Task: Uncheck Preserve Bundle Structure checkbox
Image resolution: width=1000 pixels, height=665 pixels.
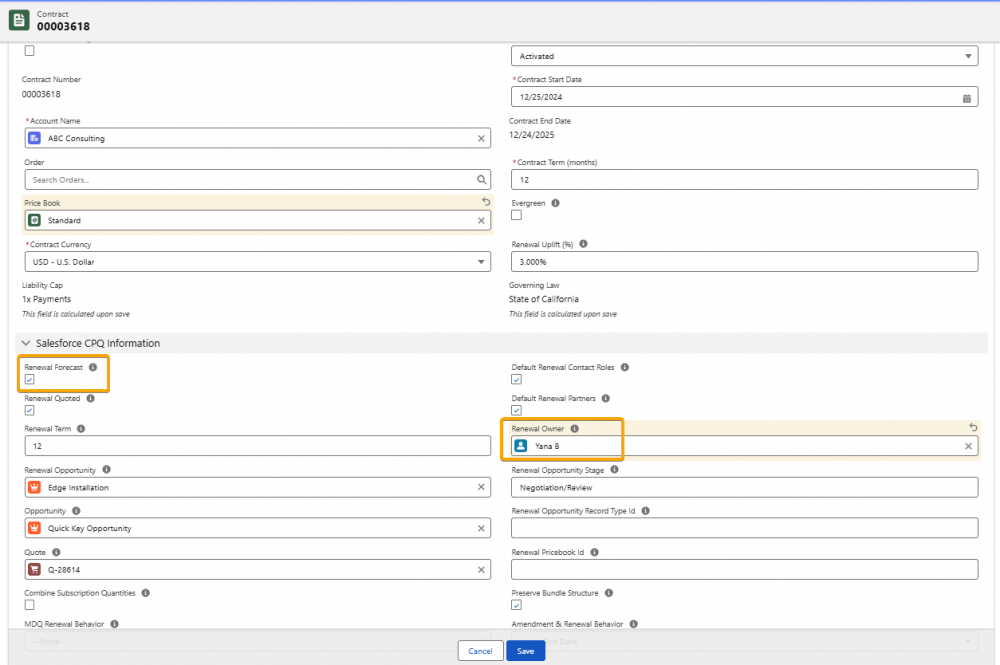Action: [517, 605]
